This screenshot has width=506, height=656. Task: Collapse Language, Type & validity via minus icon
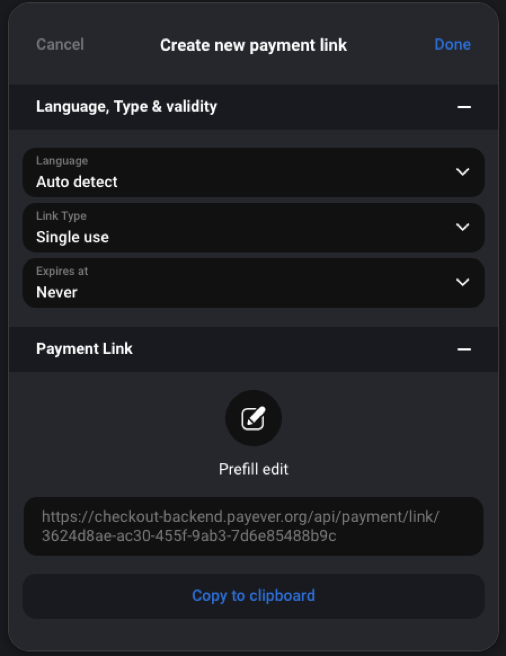click(464, 107)
